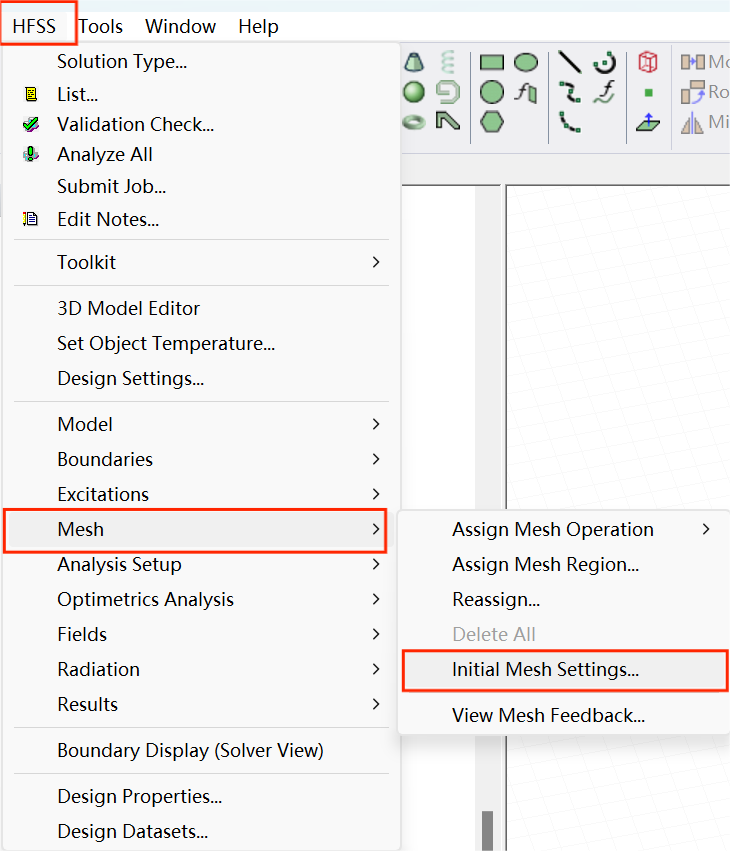Select the Draw spiral tool icon
The width and height of the screenshot is (730, 851).
point(448,92)
